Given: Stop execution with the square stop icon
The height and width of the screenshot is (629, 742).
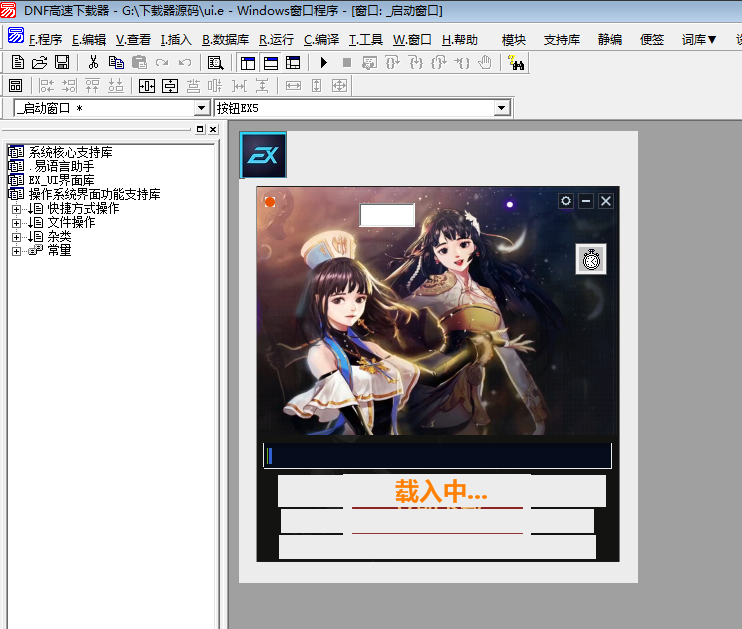Looking at the screenshot, I should coord(347,62).
